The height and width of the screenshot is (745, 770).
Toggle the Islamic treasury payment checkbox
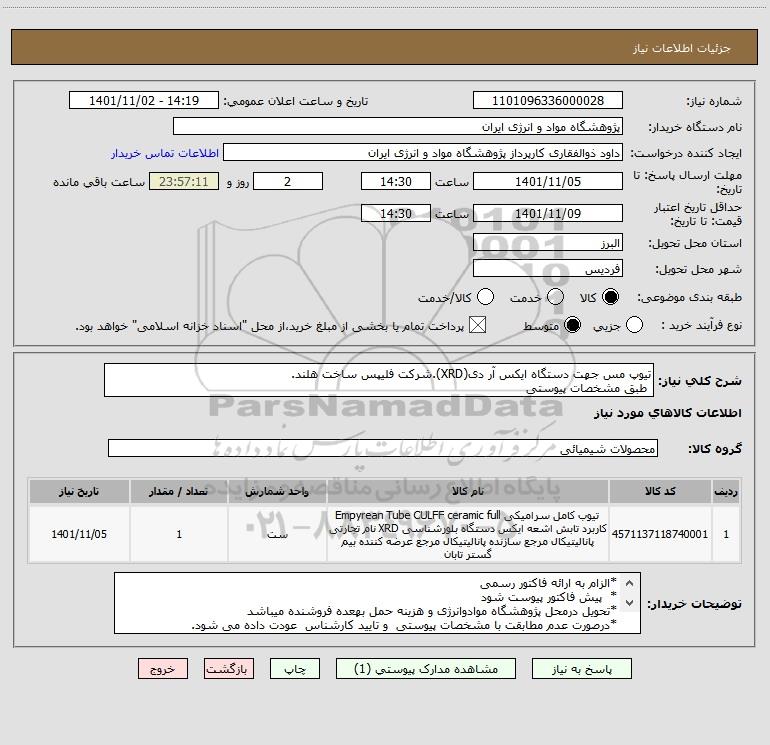pyautogui.click(x=477, y=325)
